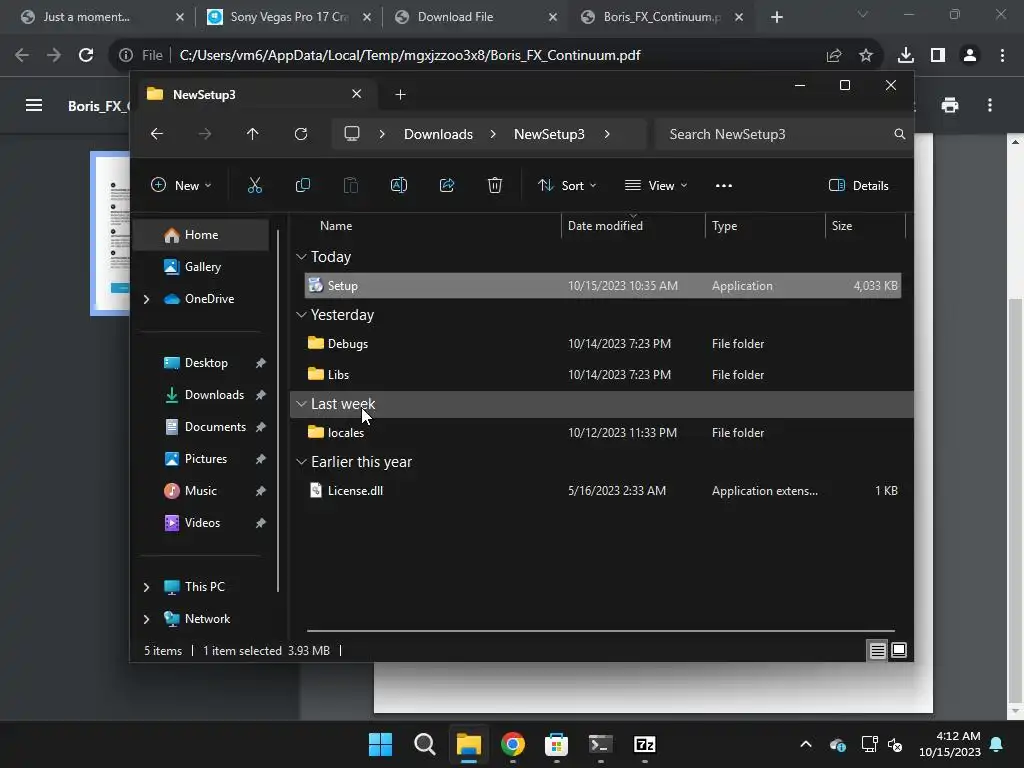Show hidden system tray icons chevron
Screen dimensions: 1024x768
[806, 744]
